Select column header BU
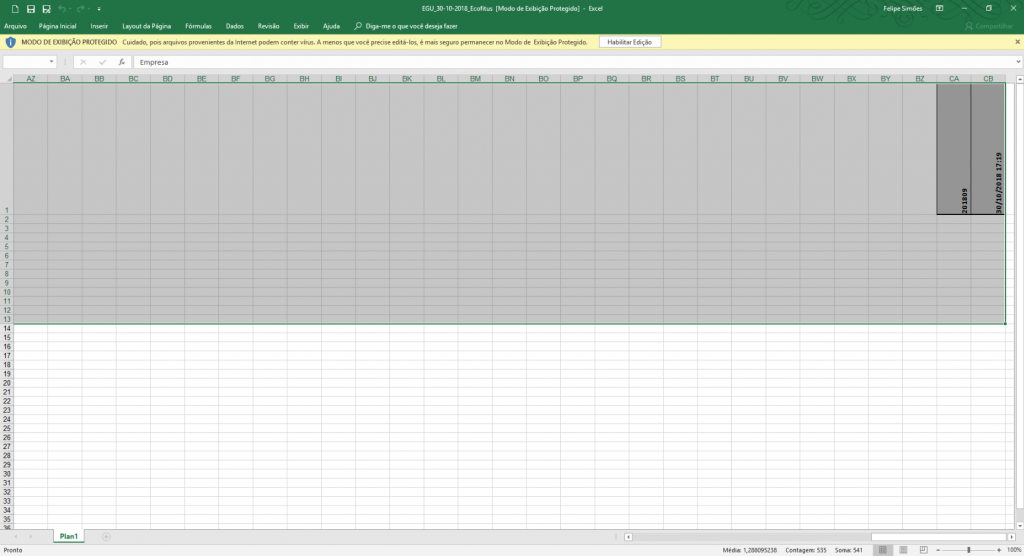Image resolution: width=1024 pixels, height=556 pixels. [x=748, y=78]
